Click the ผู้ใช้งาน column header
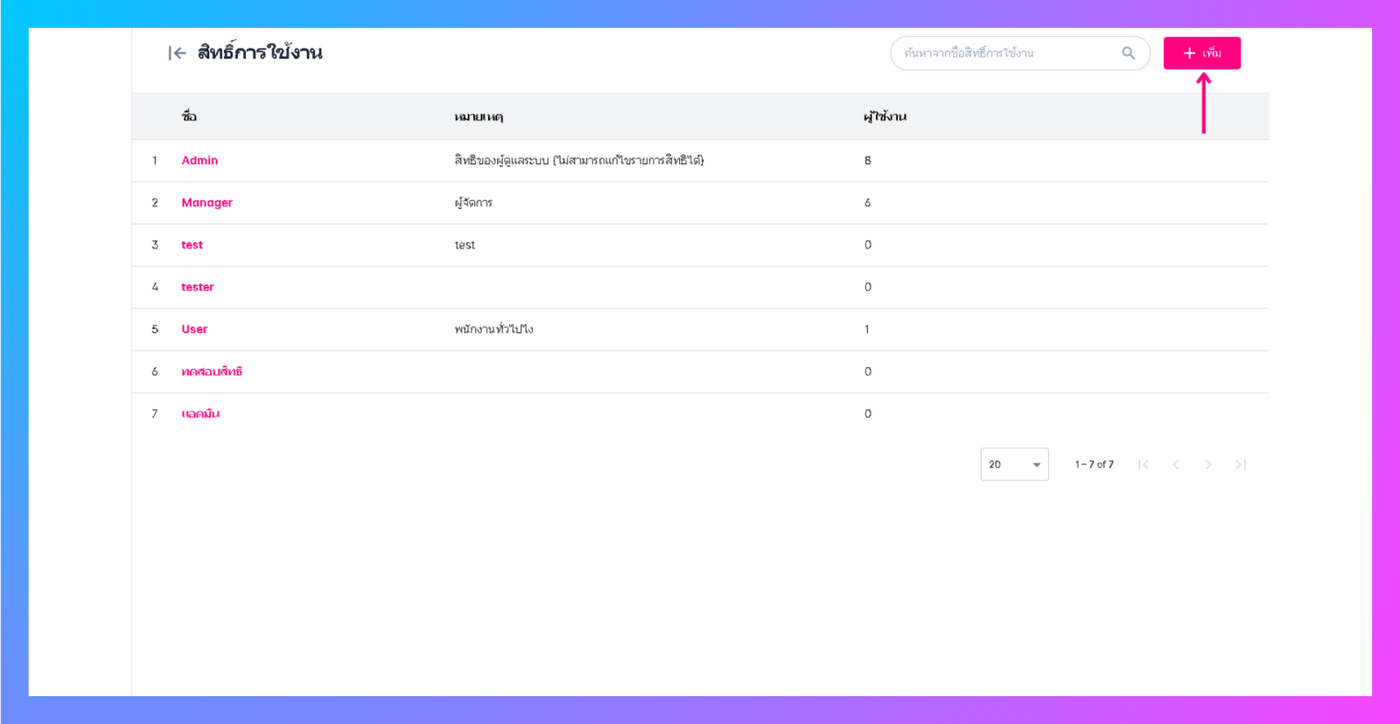 click(885, 117)
